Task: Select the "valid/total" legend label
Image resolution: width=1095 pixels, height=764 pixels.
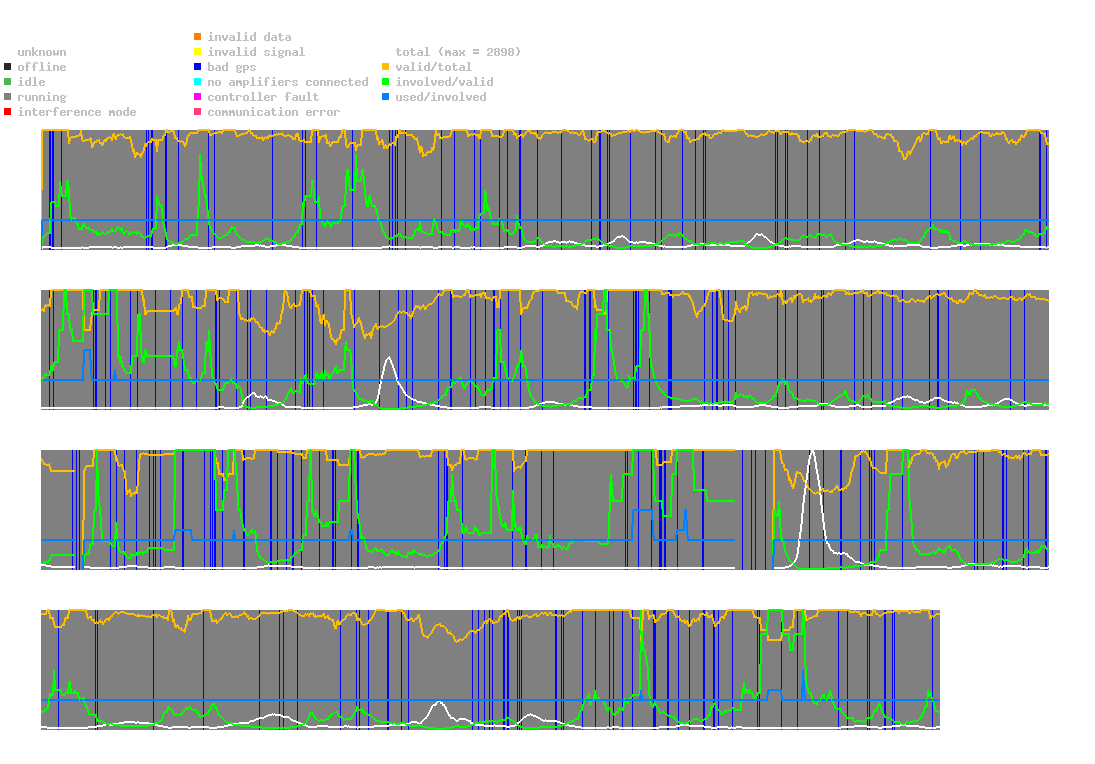Action: [x=434, y=67]
